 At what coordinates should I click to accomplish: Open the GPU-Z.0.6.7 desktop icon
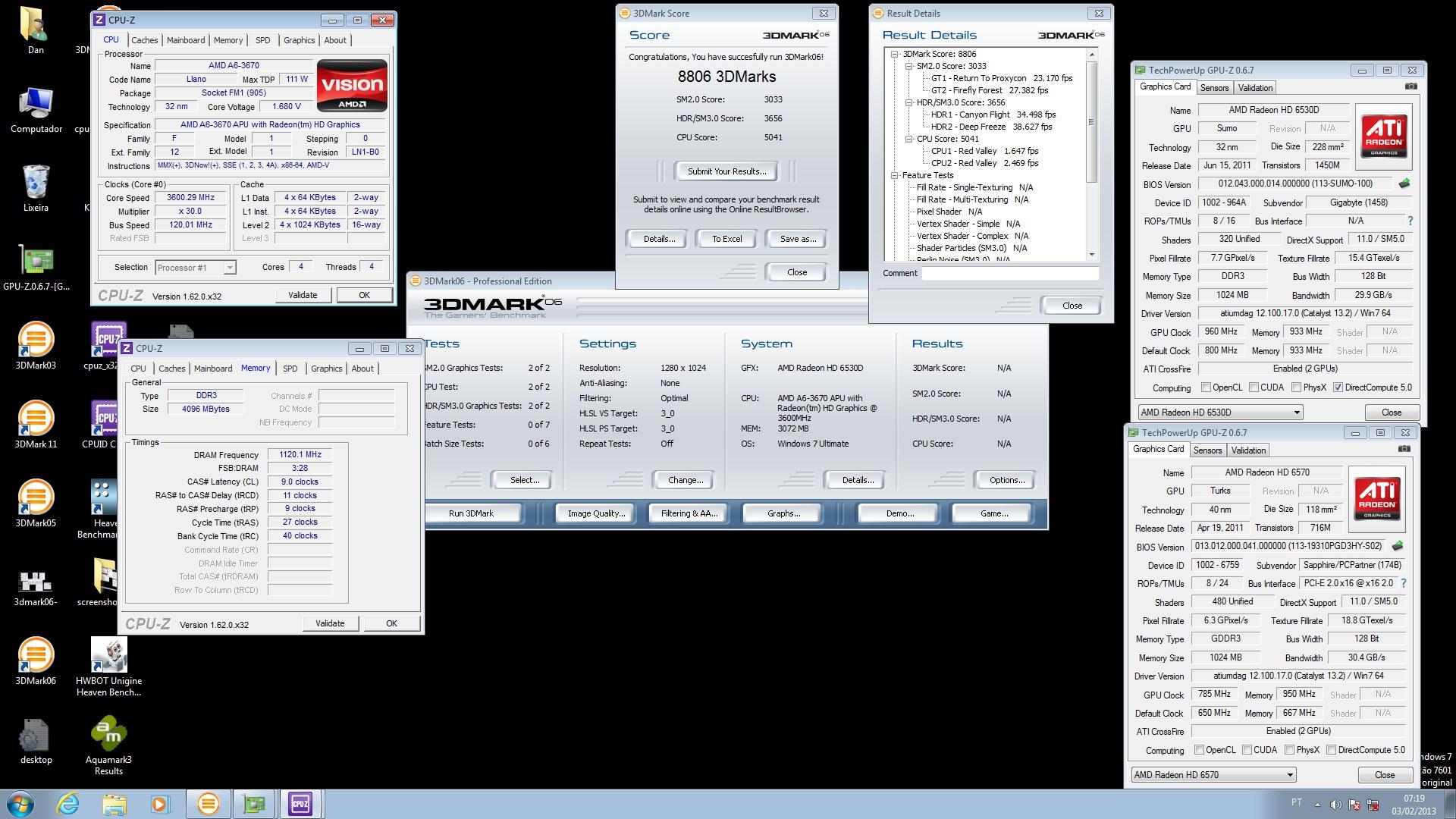click(36, 267)
